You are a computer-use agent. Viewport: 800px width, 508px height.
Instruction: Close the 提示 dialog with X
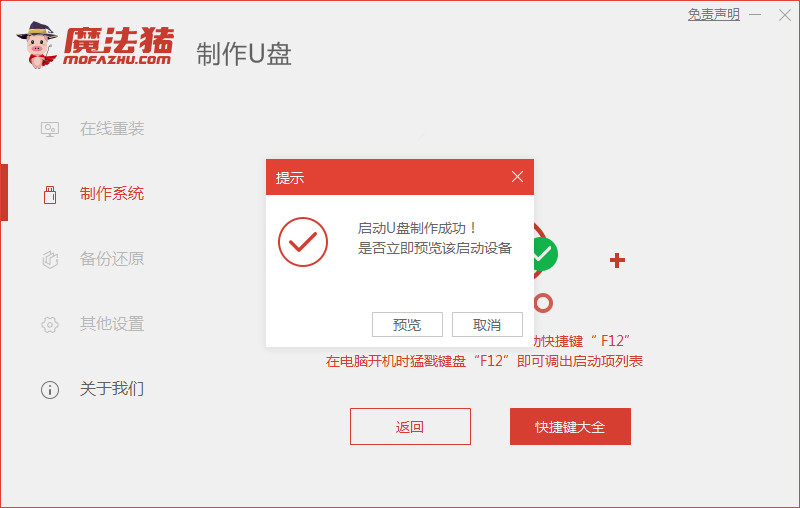tap(517, 177)
